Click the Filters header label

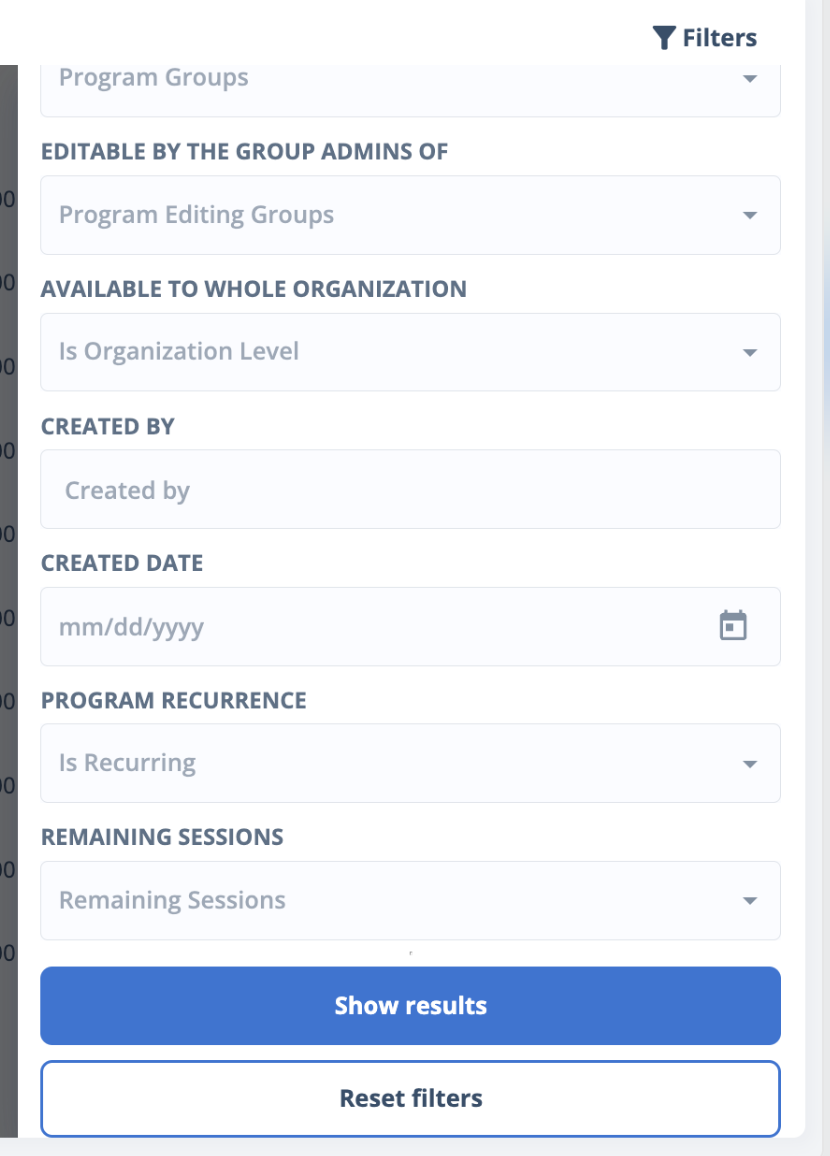pos(719,38)
